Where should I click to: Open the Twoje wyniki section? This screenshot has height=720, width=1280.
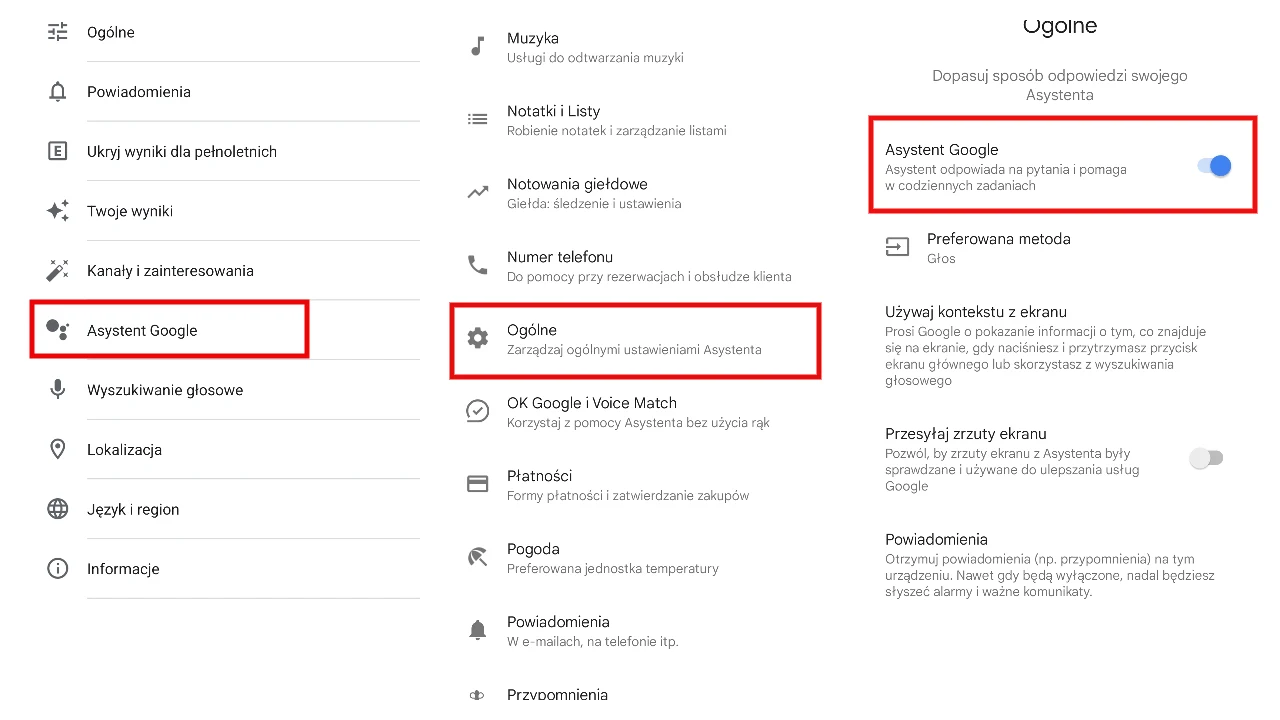point(130,211)
